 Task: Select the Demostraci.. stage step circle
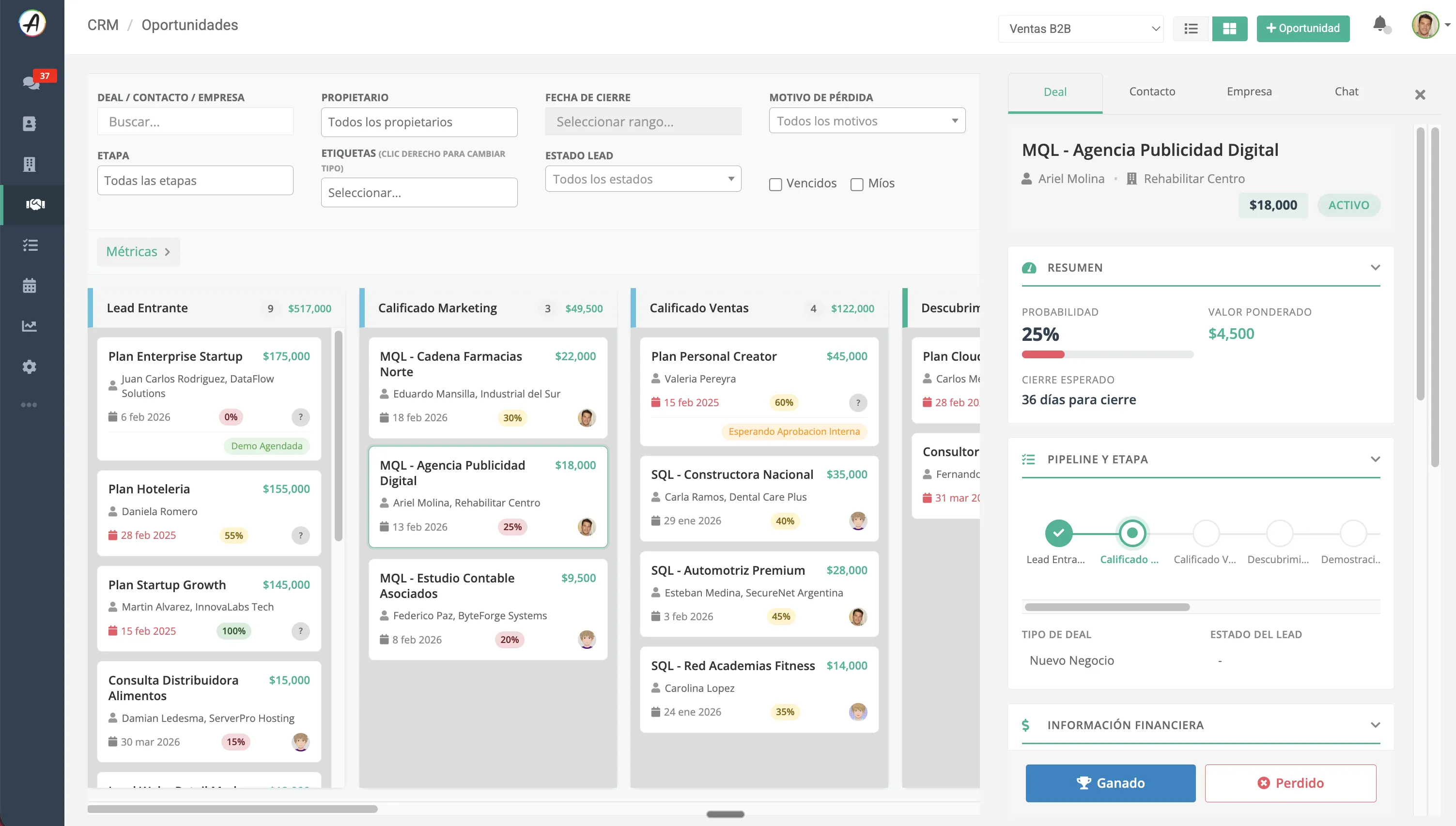click(x=1353, y=533)
